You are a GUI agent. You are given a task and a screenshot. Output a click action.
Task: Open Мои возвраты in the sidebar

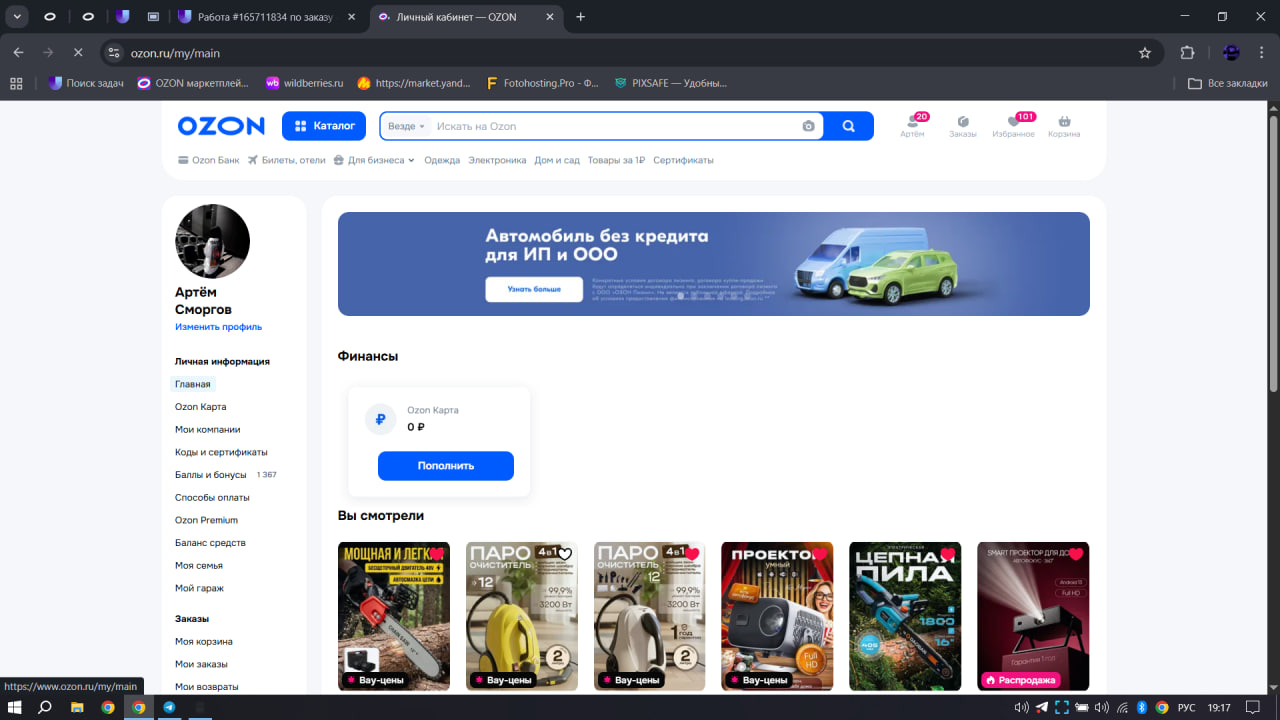pyautogui.click(x=207, y=687)
